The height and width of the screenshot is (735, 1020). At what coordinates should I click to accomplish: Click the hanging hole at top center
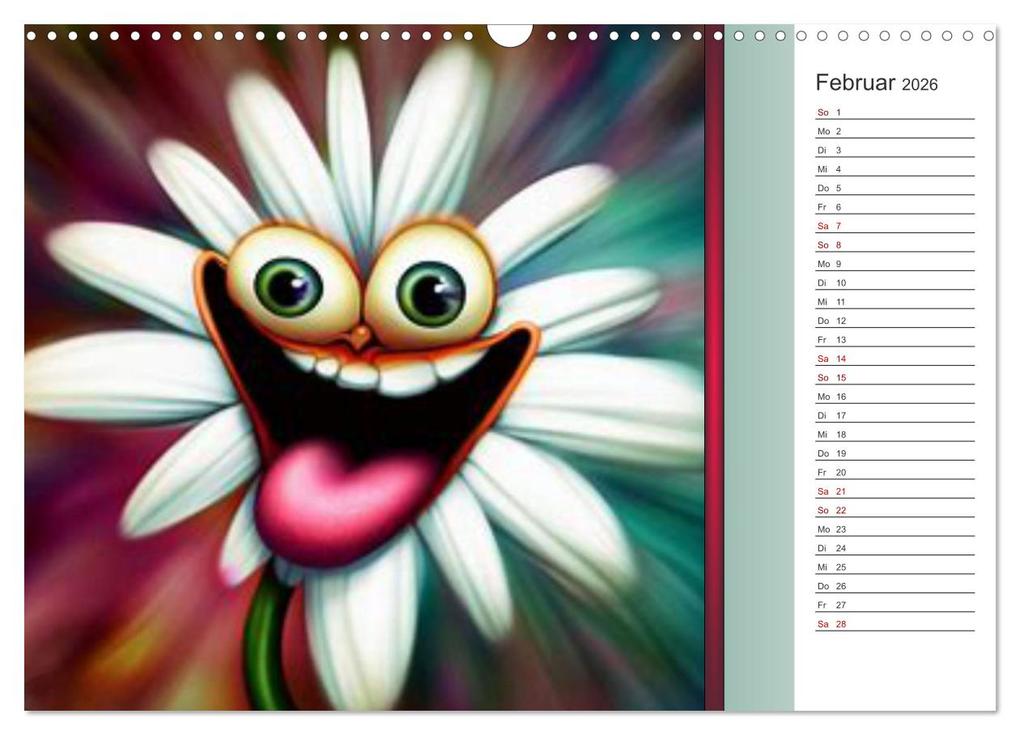point(508,30)
